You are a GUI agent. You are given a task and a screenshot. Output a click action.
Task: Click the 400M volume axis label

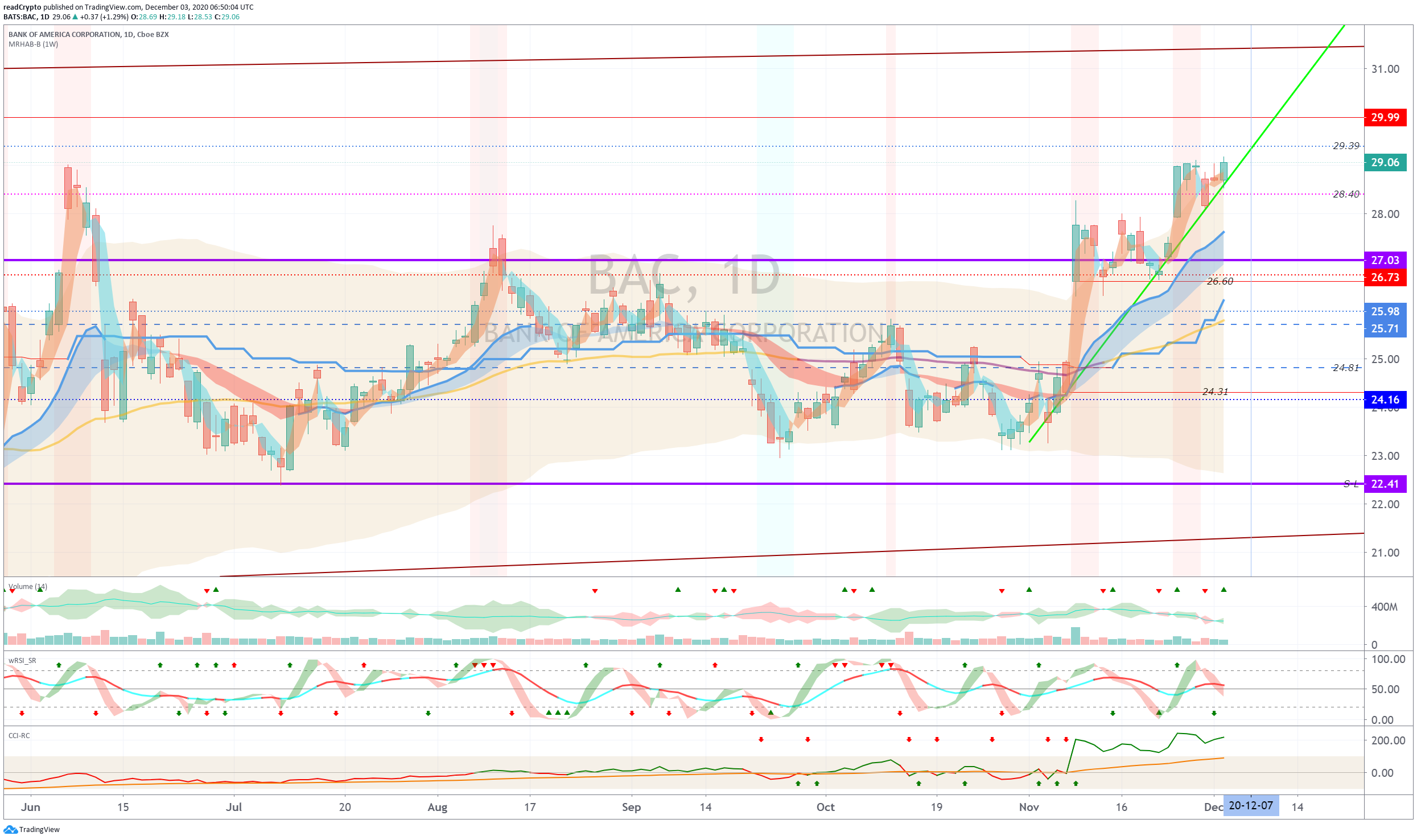pos(1384,607)
